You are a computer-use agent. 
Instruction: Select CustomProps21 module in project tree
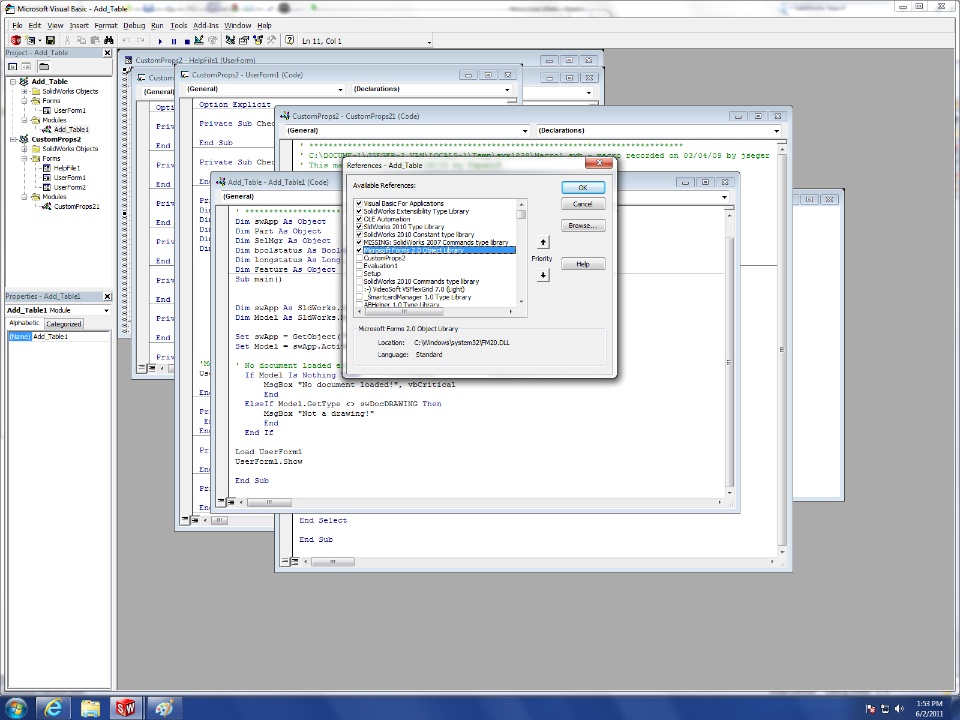click(x=76, y=206)
